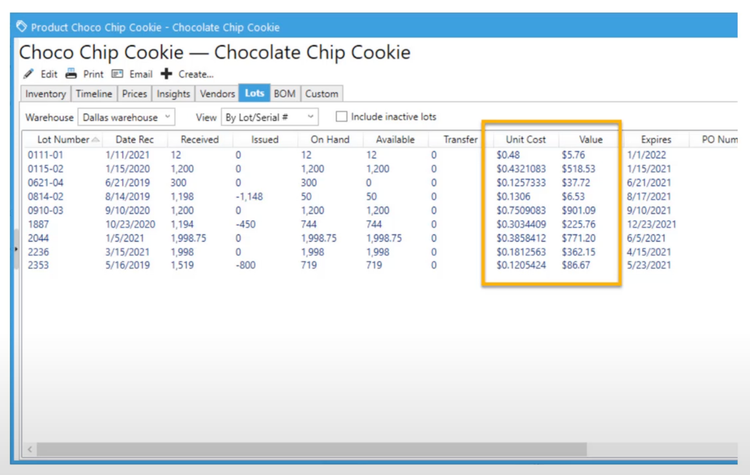Screen dimensions: 750x475
Task: Open the Prices tab
Action: click(134, 94)
